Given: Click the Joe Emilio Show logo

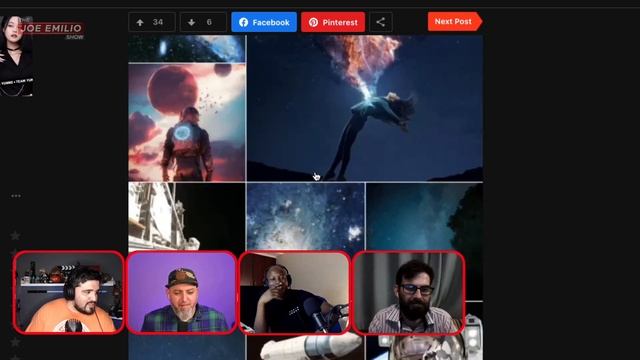Looking at the screenshot, I should (x=52, y=30).
